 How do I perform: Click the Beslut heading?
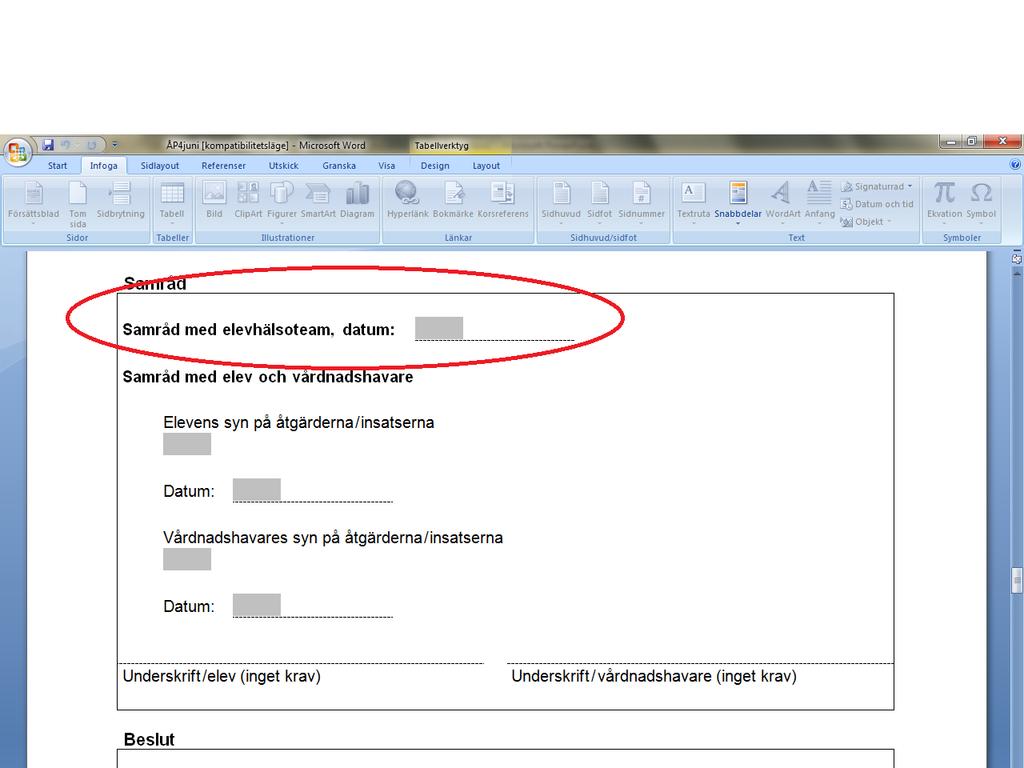click(149, 739)
